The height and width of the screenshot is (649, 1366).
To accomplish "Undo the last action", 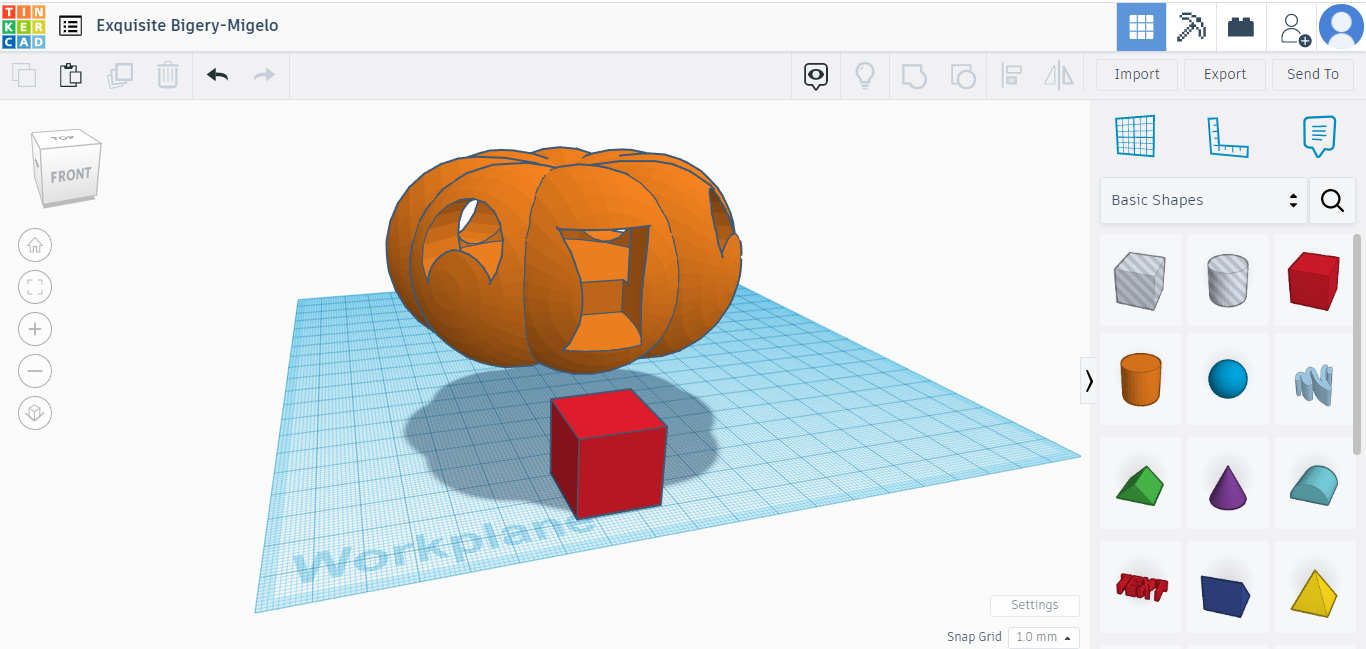I will 217,74.
